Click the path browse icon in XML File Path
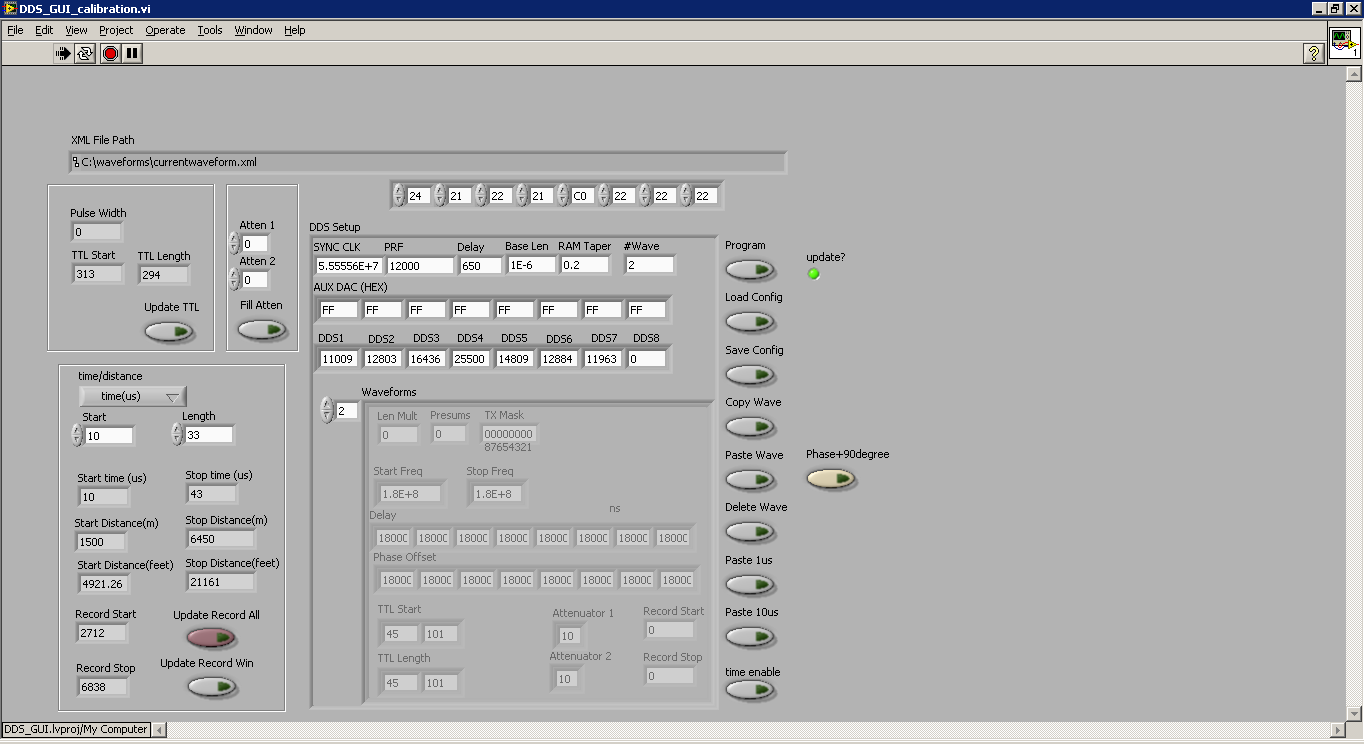Image resolution: width=1364 pixels, height=744 pixels. pyautogui.click(x=76, y=162)
